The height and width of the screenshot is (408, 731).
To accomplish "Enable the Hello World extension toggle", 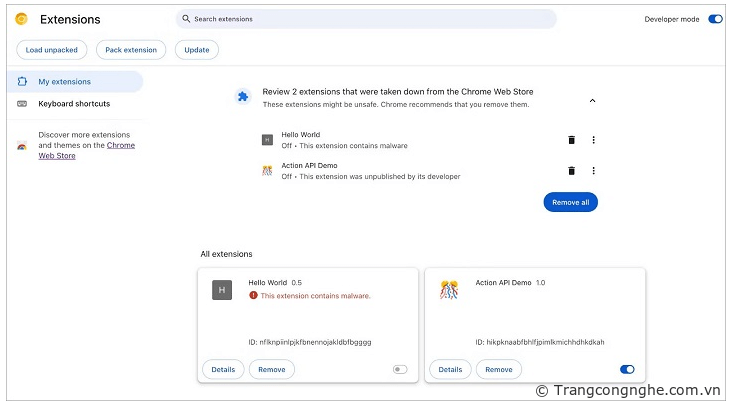I will [400, 369].
